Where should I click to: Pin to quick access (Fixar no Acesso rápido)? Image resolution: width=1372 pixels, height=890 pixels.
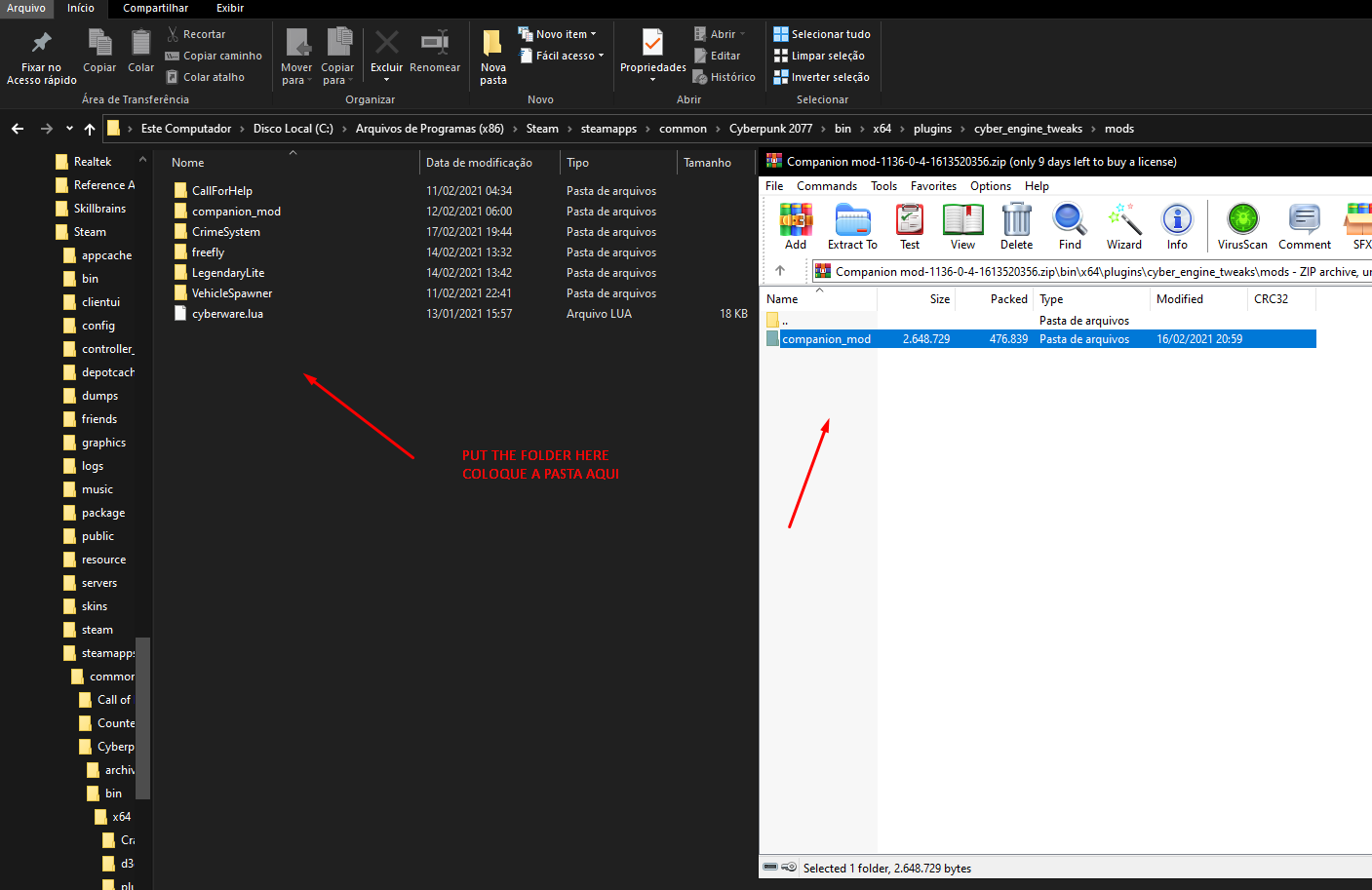tap(41, 58)
